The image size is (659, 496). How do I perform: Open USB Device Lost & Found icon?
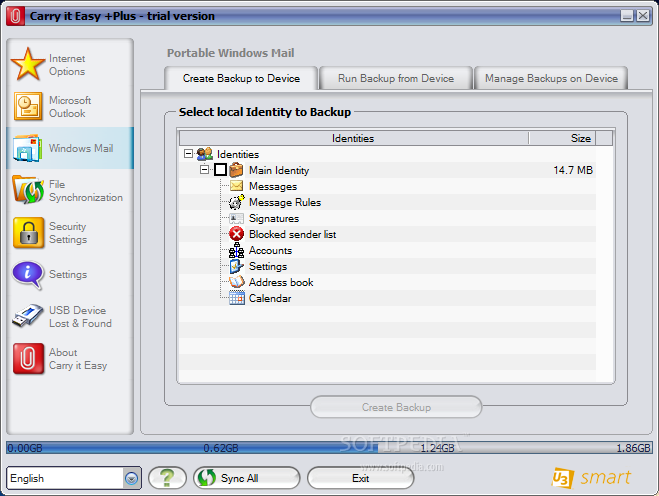(28, 316)
